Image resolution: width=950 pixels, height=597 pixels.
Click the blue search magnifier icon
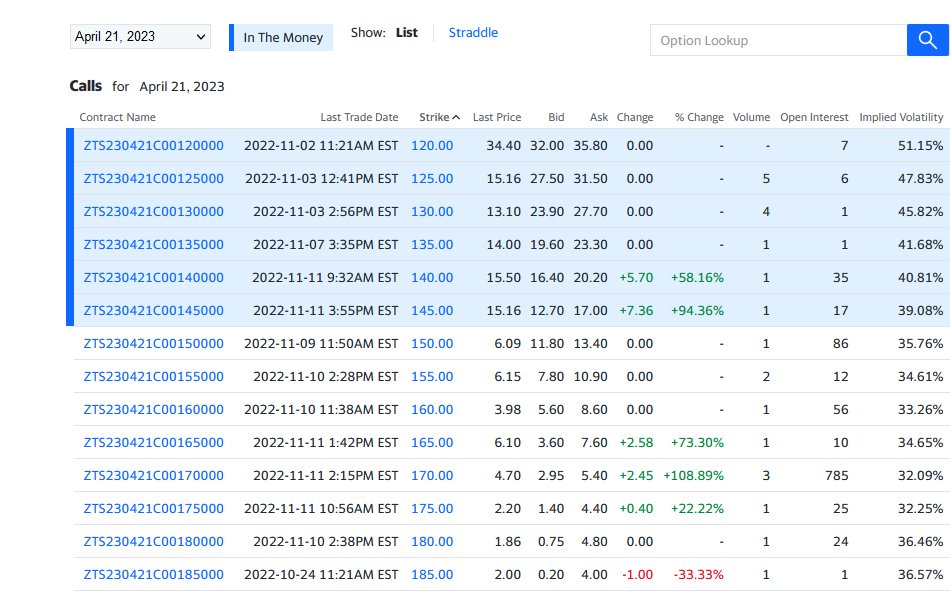pyautogui.click(x=927, y=40)
